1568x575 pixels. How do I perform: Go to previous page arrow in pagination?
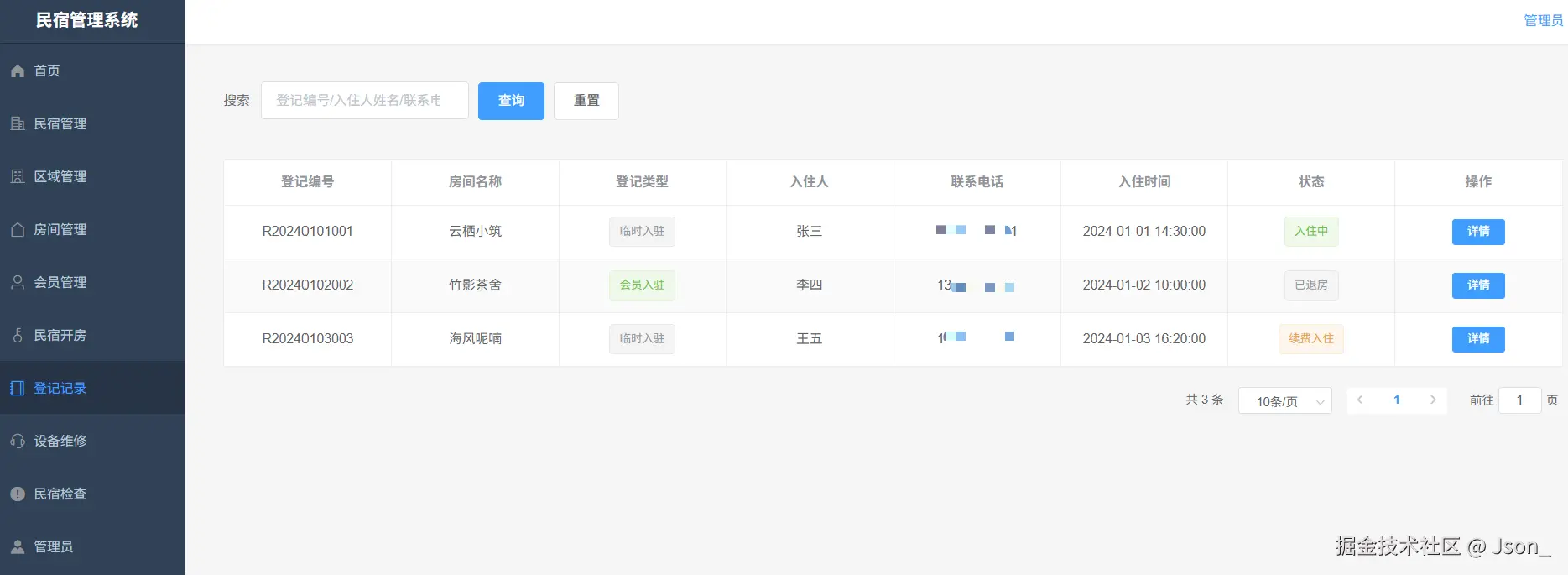click(1360, 400)
